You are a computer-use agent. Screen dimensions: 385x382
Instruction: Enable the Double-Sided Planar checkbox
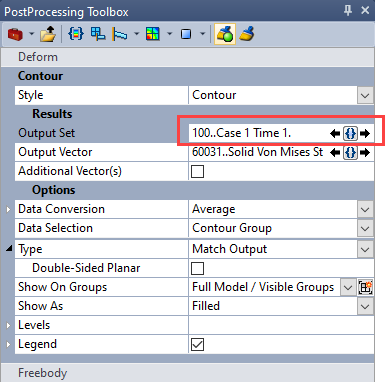click(197, 268)
